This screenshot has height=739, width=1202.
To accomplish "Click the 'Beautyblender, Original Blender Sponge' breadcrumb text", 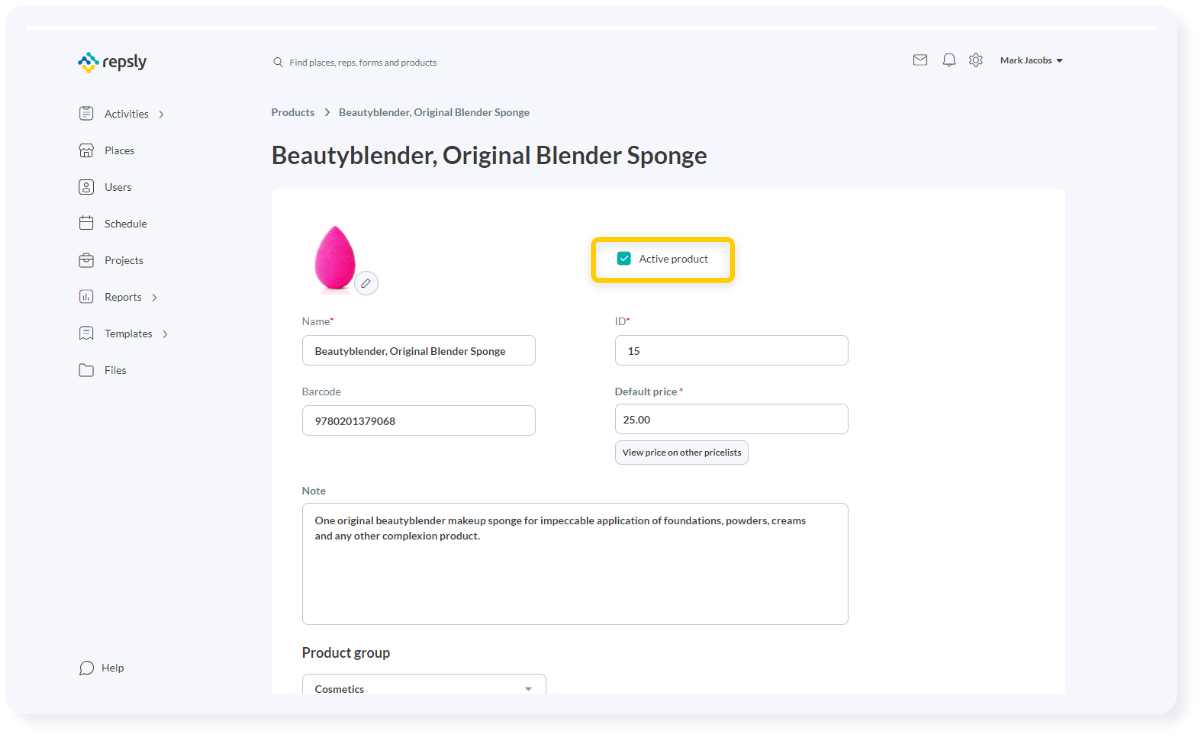I will [434, 113].
